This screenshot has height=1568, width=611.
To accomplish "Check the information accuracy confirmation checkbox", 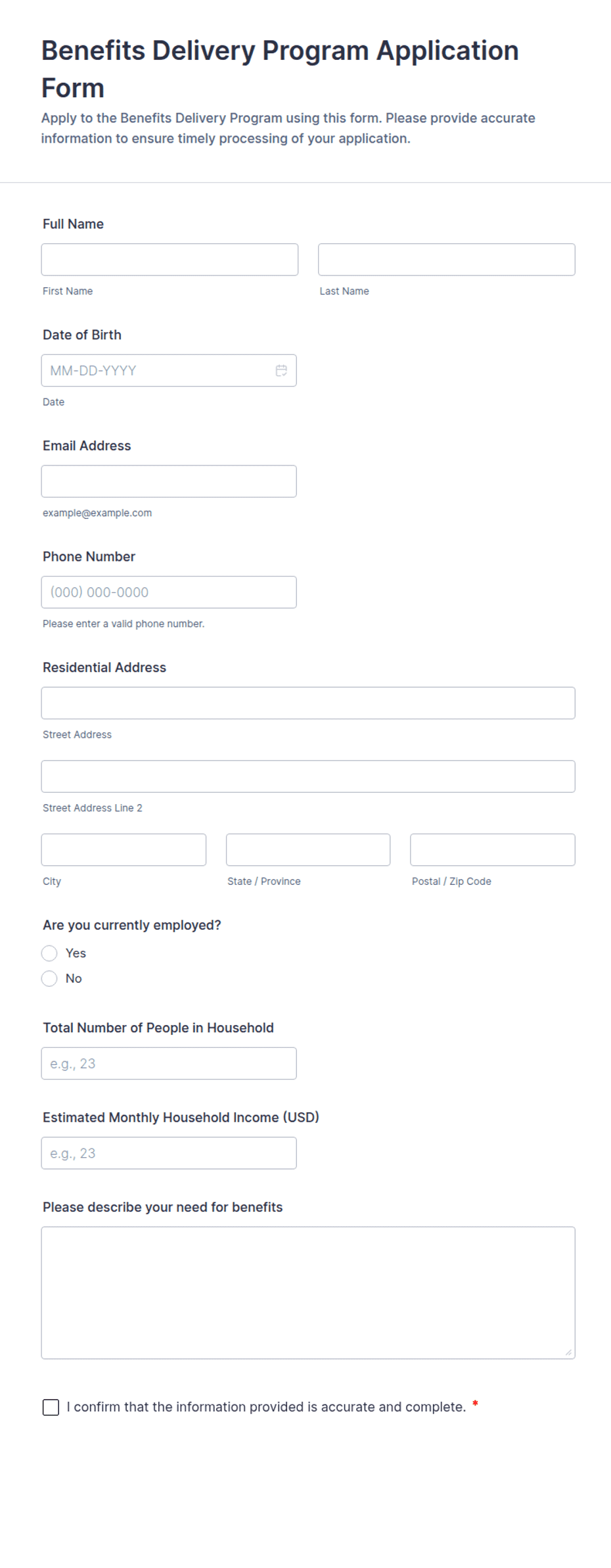I will coord(51,1407).
